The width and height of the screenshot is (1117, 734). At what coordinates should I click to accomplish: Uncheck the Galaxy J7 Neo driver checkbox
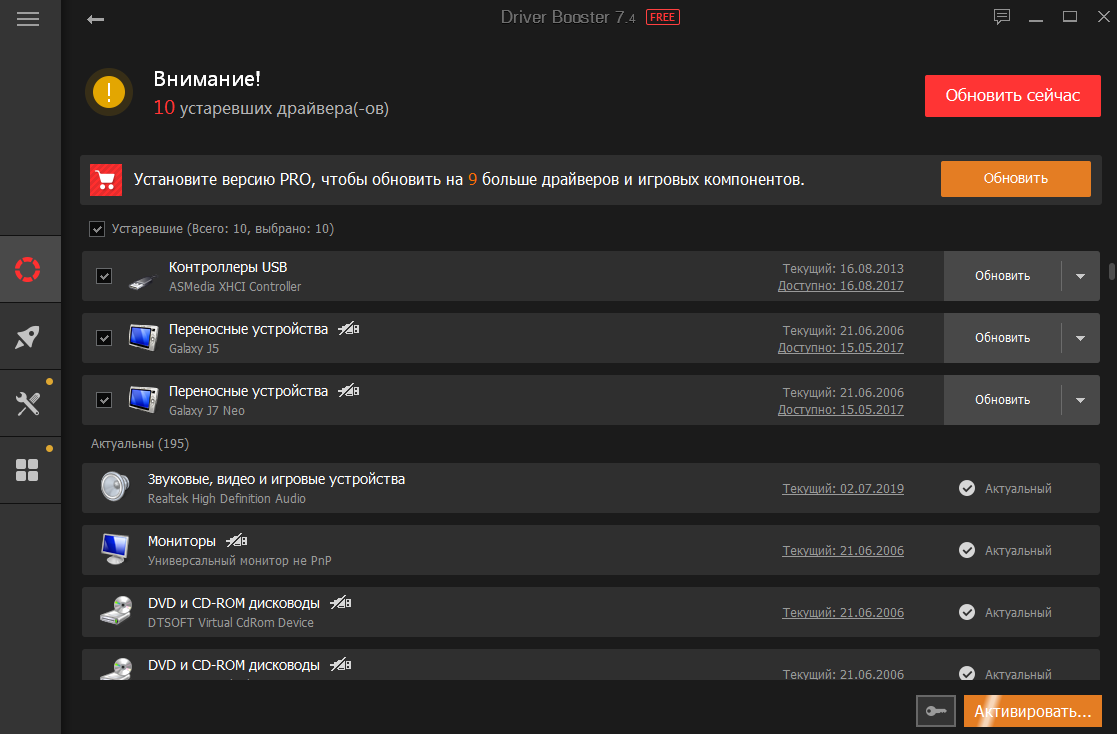coord(104,400)
